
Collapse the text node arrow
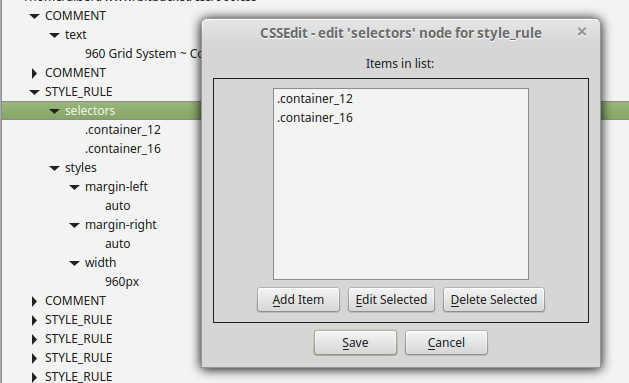tap(55, 35)
